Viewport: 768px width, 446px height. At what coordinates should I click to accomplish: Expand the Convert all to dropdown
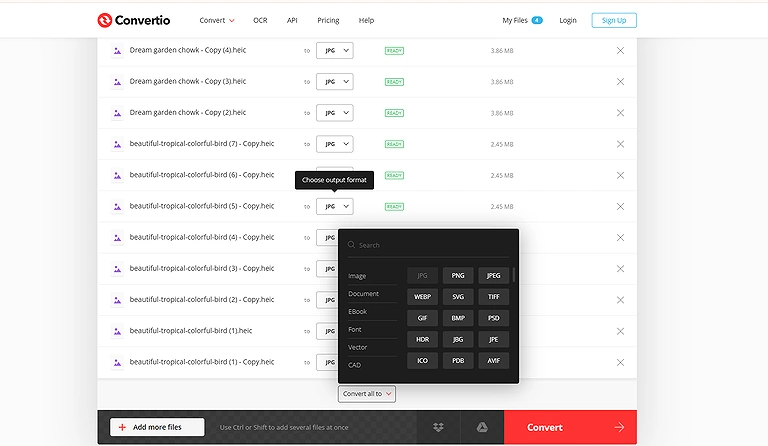[x=367, y=394]
